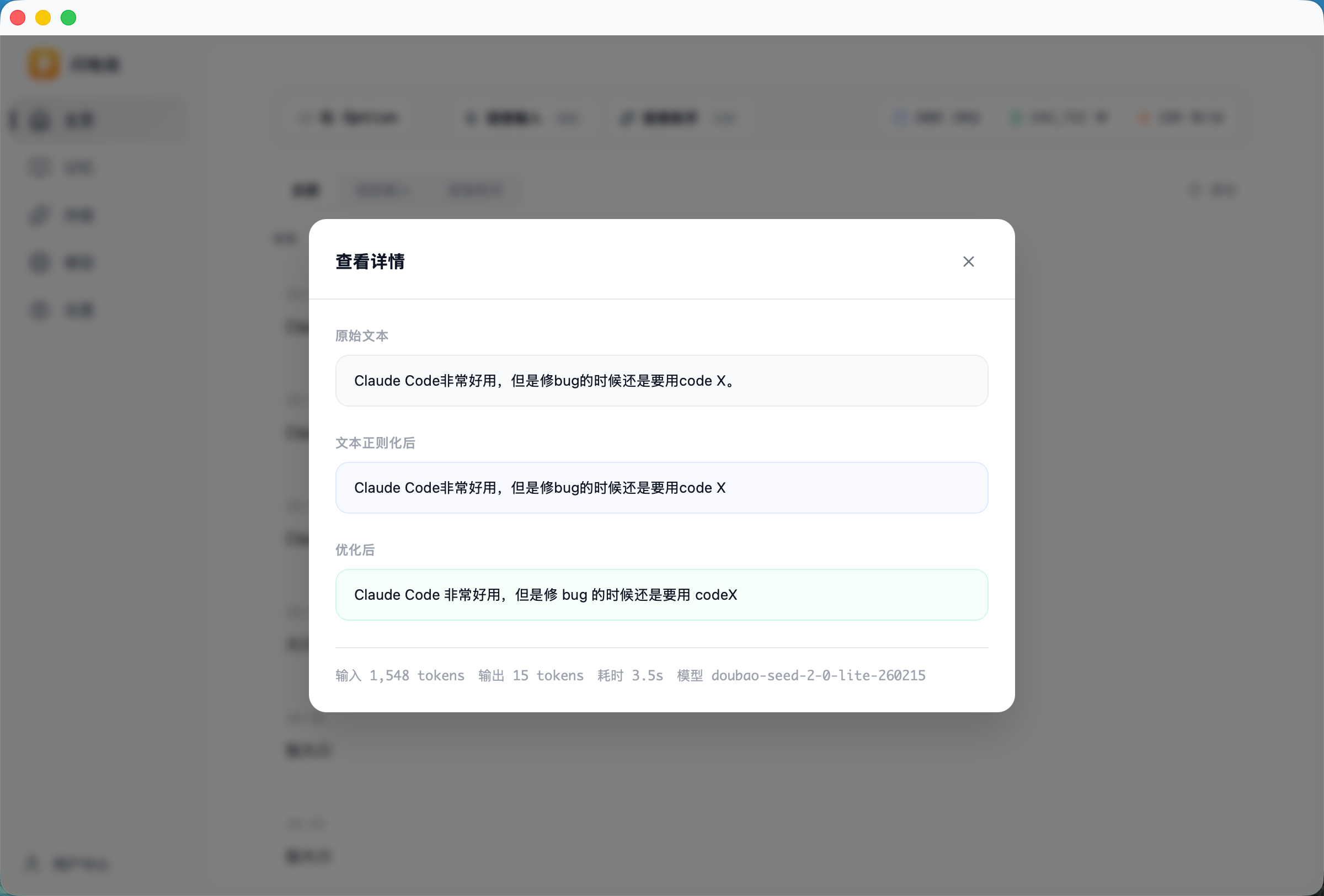
Task: Click the 文本正则化后 label
Action: point(376,442)
